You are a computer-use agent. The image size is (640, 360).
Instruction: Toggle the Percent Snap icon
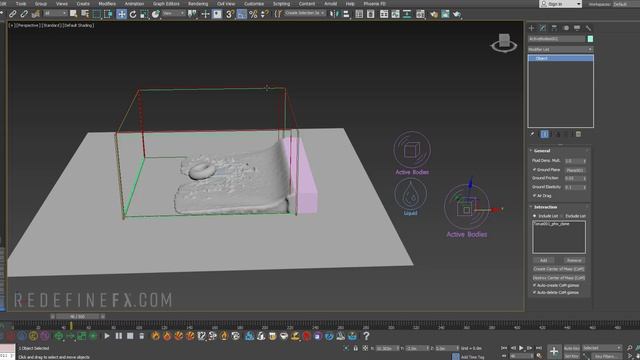(x=253, y=14)
